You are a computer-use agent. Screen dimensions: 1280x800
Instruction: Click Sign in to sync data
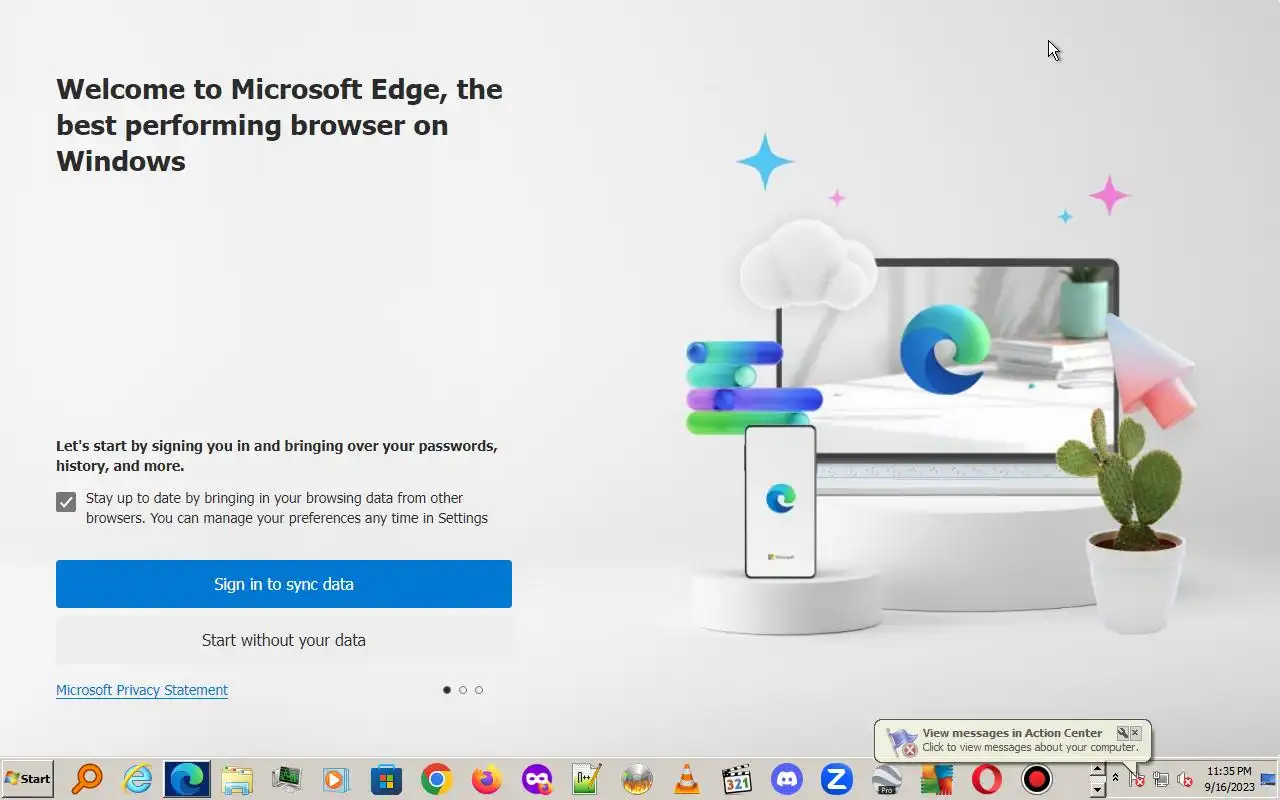coord(284,584)
